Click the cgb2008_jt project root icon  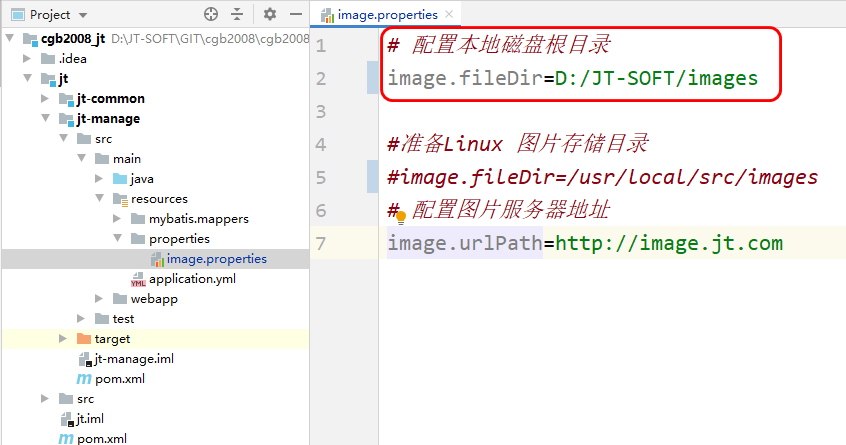tap(30, 39)
